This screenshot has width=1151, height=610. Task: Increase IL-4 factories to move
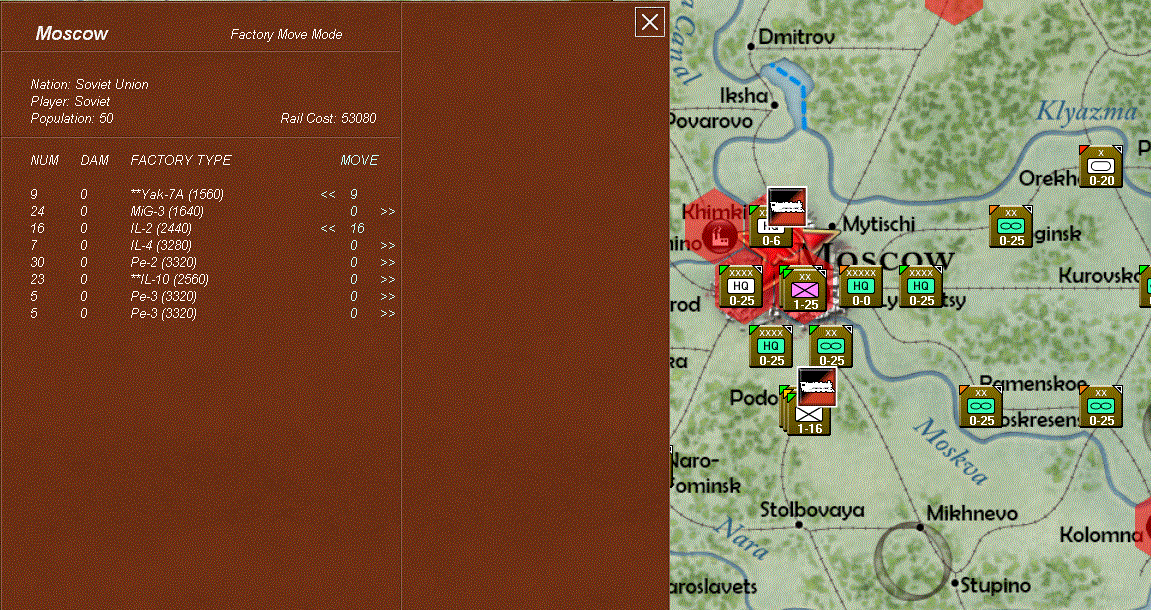tap(388, 245)
